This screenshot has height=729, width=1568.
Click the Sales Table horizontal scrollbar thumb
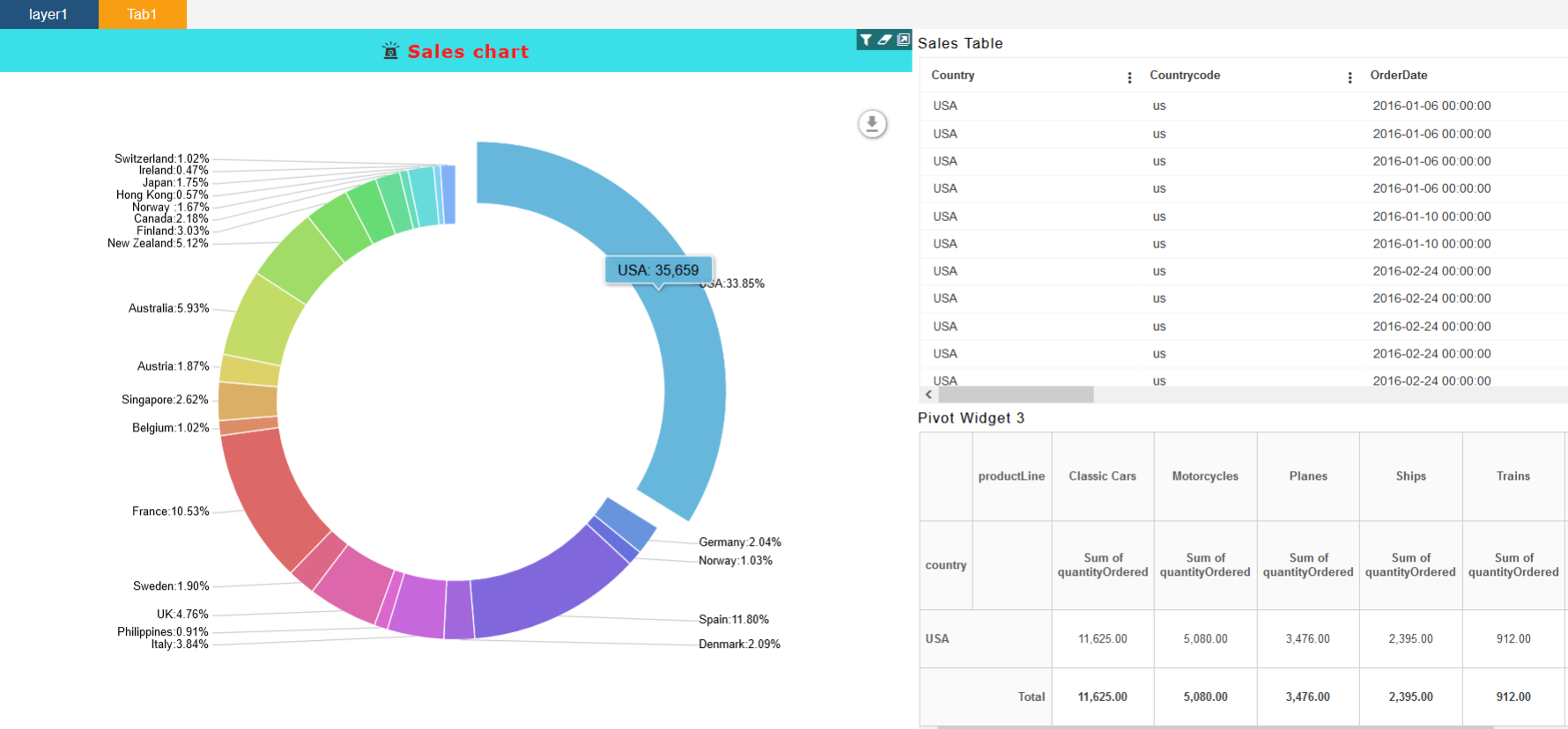(x=1016, y=394)
